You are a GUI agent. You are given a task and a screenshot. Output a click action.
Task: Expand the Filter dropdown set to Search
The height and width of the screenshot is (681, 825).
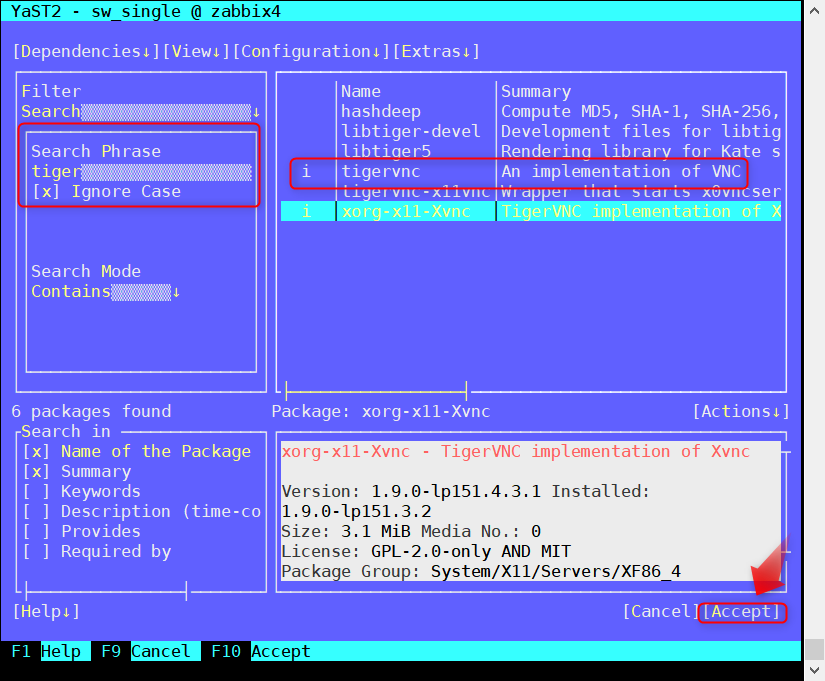click(140, 112)
